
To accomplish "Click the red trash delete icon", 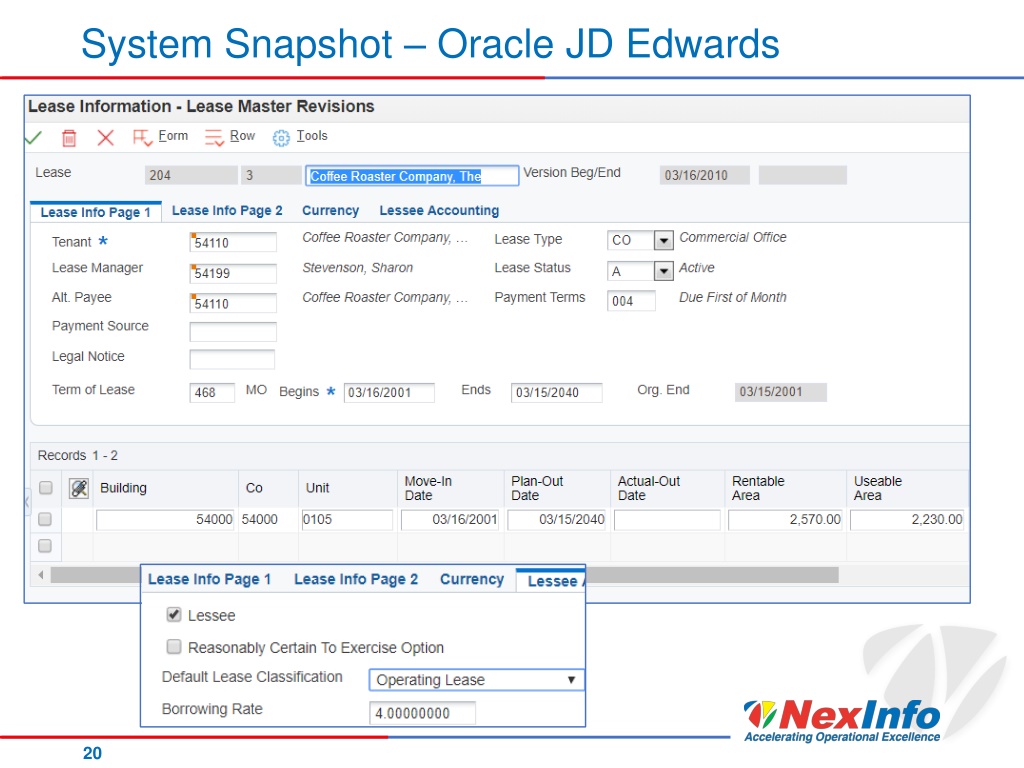I will coord(69,138).
